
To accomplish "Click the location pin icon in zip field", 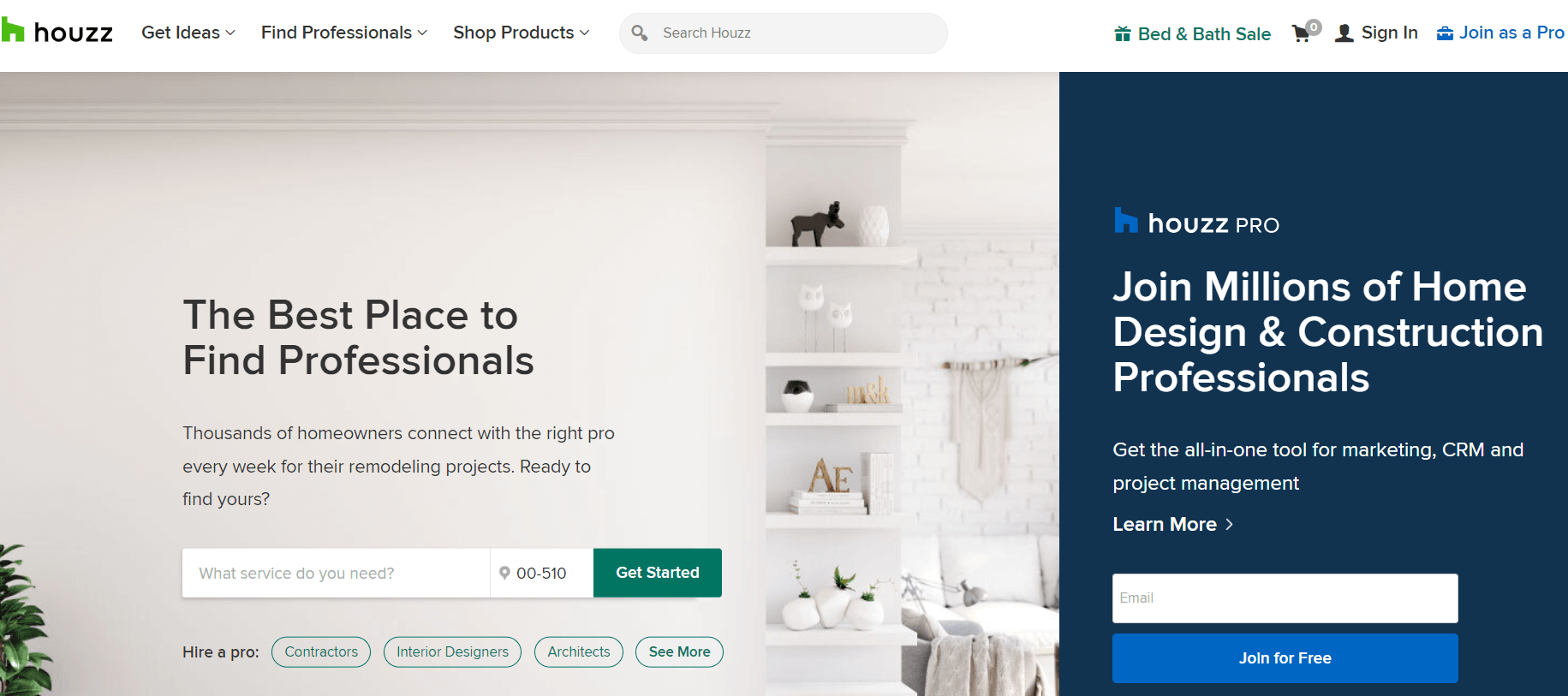I will 504,573.
